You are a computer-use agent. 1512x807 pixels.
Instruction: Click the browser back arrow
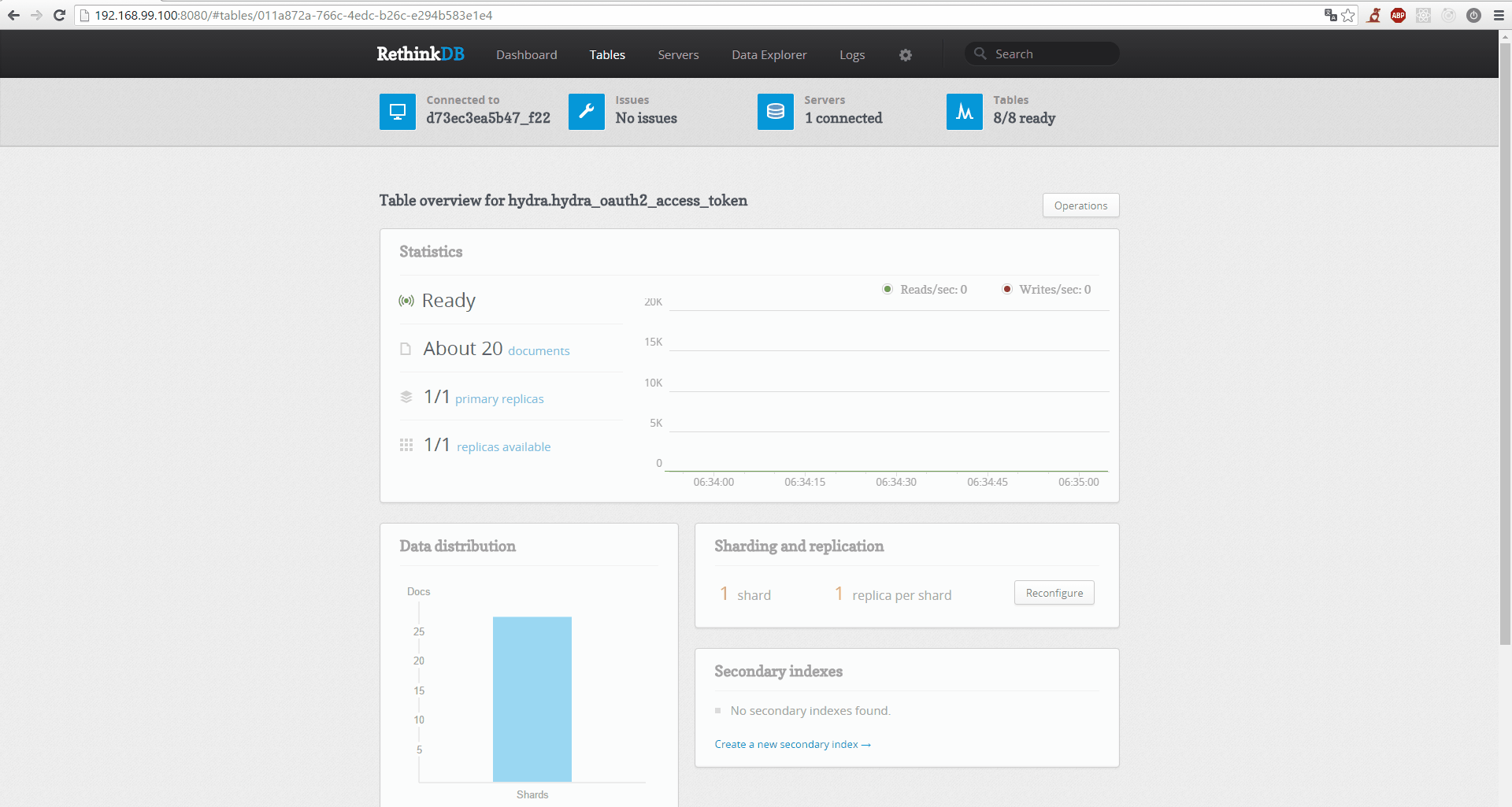click(x=13, y=15)
